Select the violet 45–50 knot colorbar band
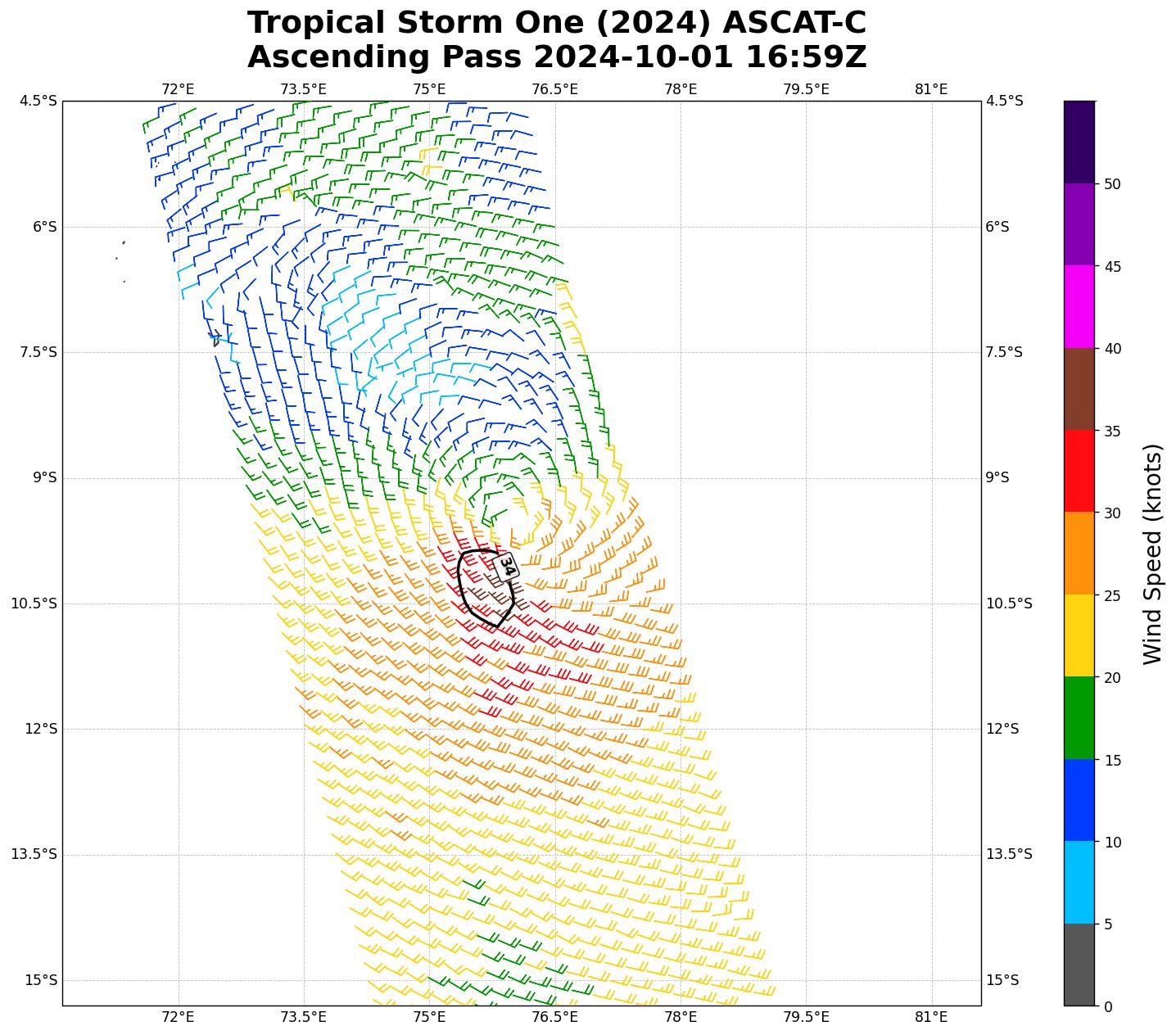This screenshot has width=1176, height=1035. click(x=1079, y=224)
